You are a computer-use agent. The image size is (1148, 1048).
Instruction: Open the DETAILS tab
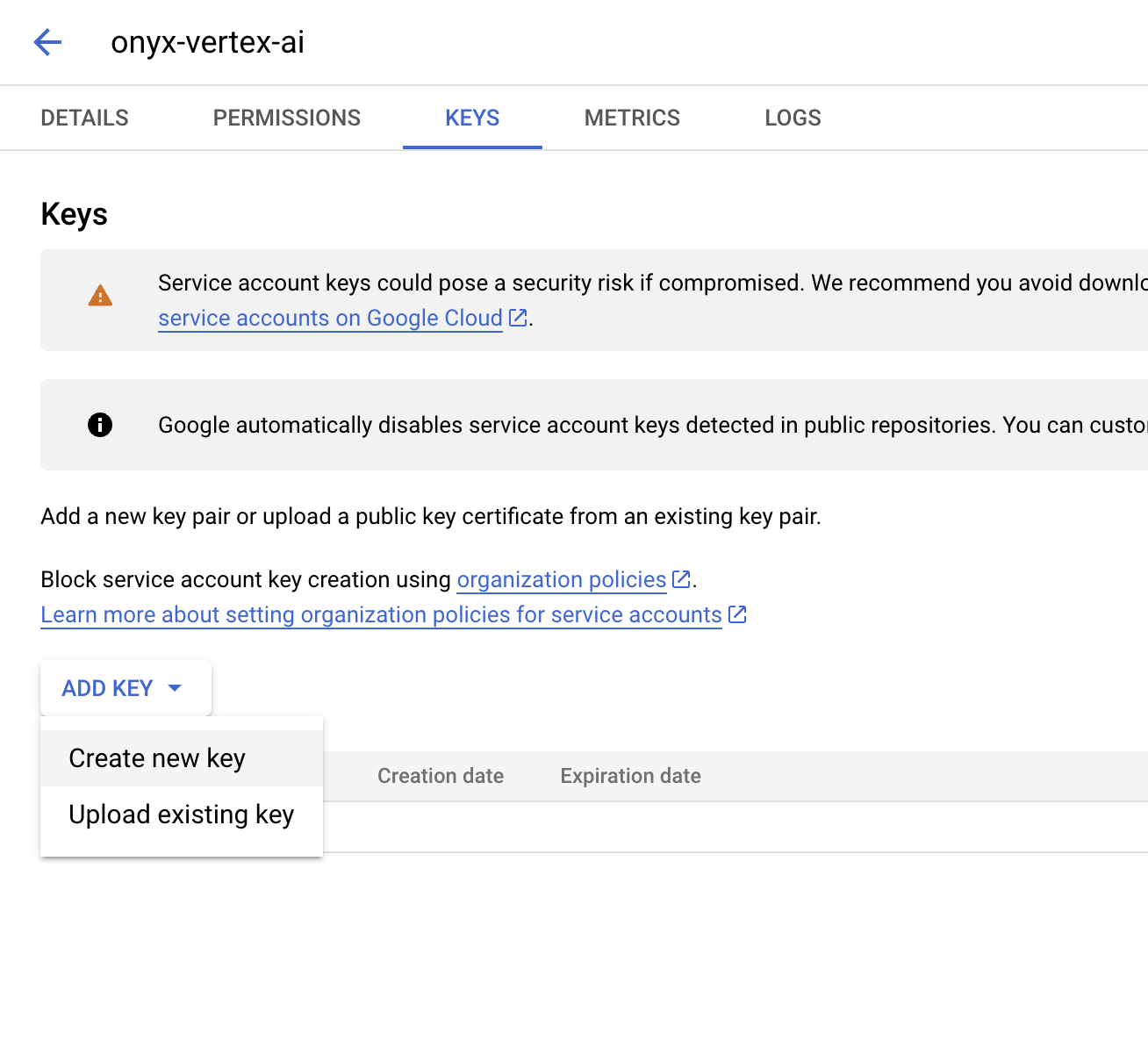click(x=84, y=118)
